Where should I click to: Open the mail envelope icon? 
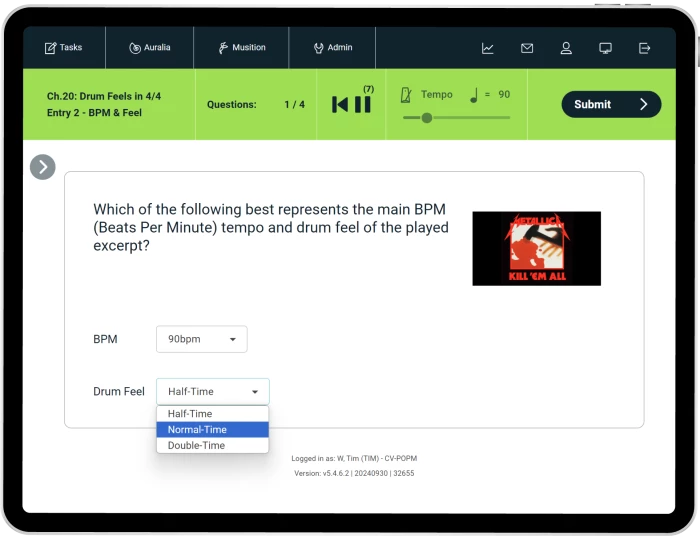point(527,48)
